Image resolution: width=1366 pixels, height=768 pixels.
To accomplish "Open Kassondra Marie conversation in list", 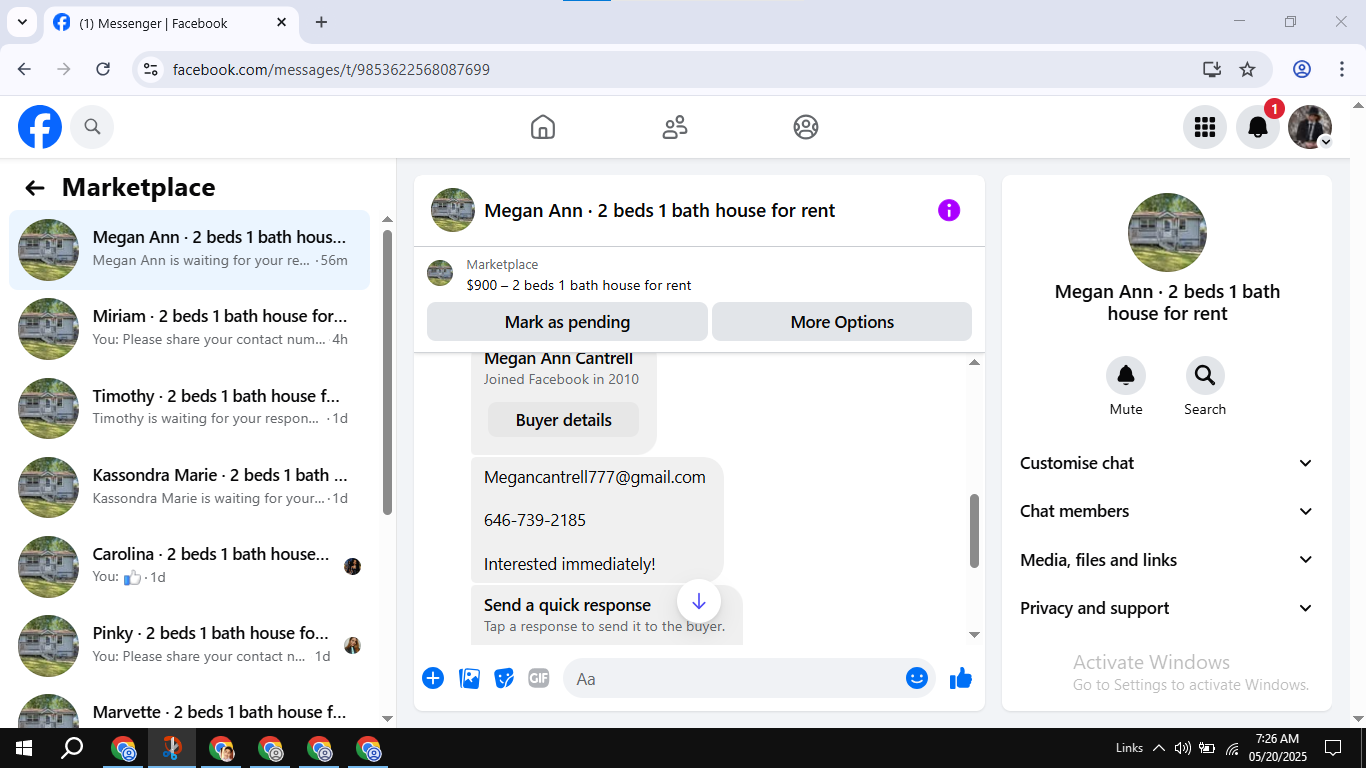I will tap(189, 487).
